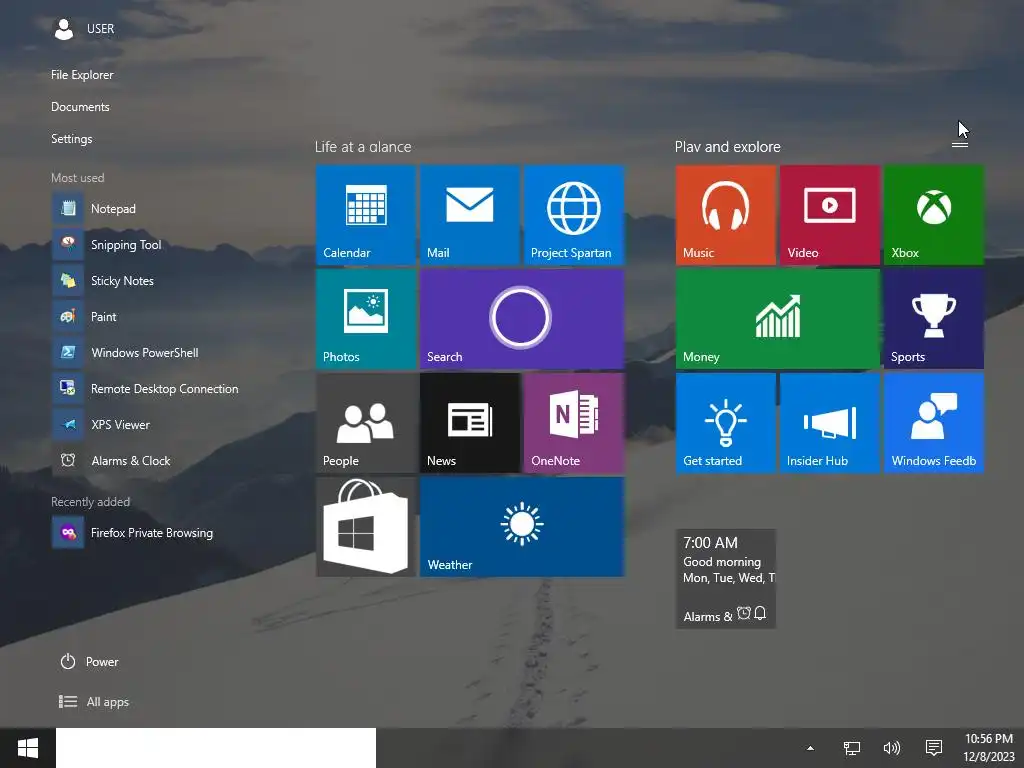Open the Alarms & Clock live tile
Image resolution: width=1024 pixels, height=768 pixels.
pos(726,579)
